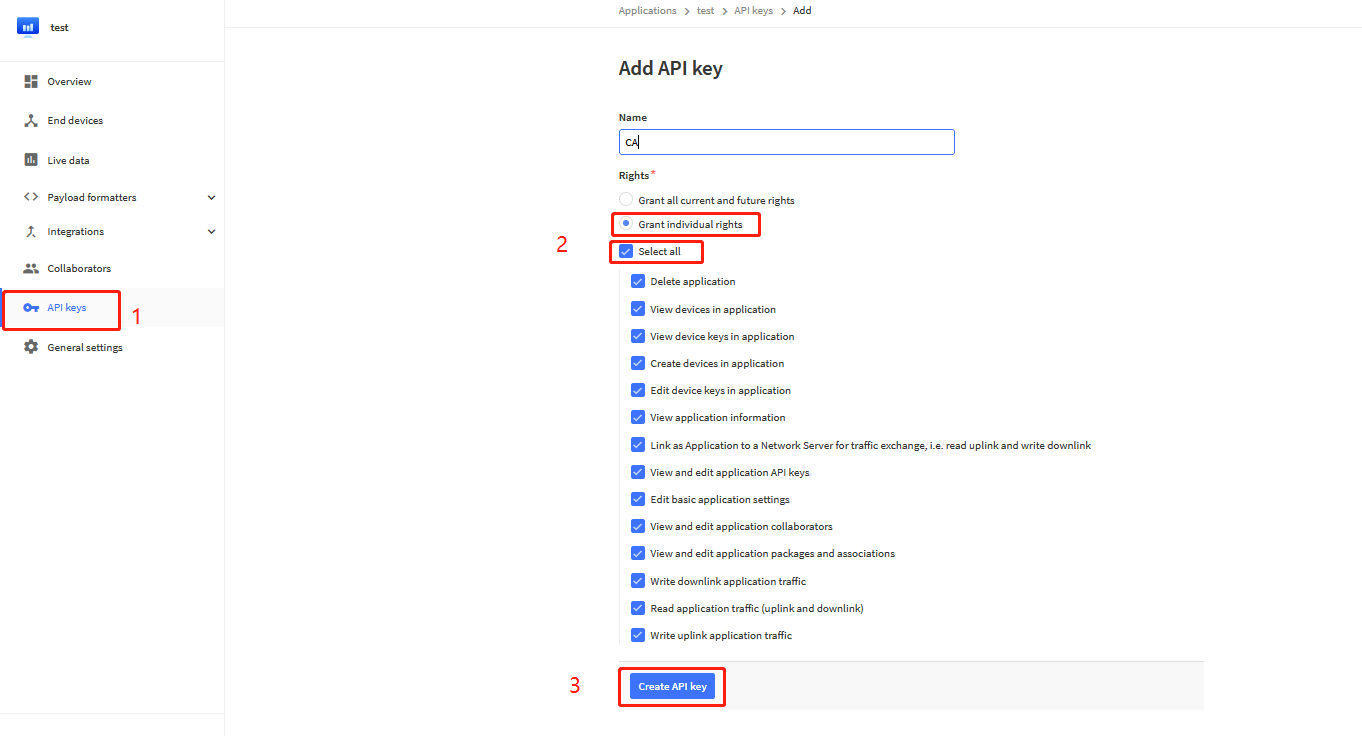
Task: Select Grant all current and future rights
Action: click(x=626, y=200)
